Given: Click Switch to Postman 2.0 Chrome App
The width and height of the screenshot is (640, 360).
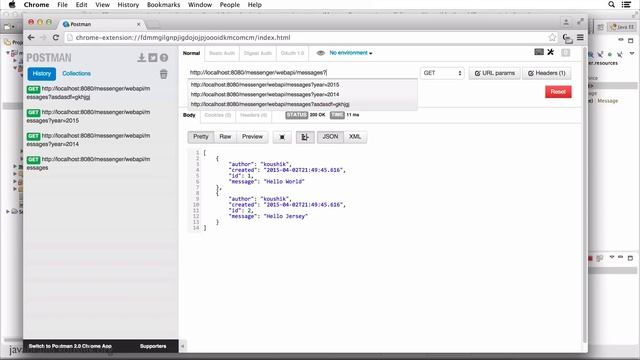Looking at the screenshot, I should (70, 346).
